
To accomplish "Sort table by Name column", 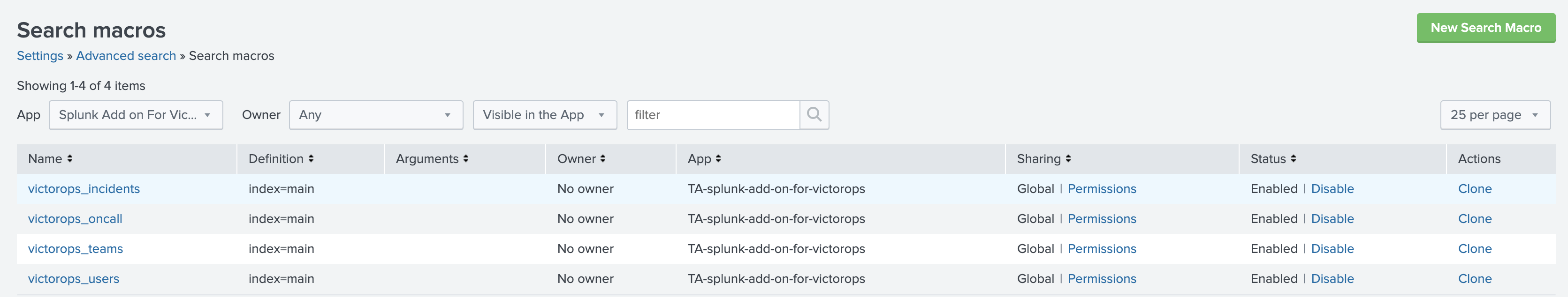I will 50,158.
